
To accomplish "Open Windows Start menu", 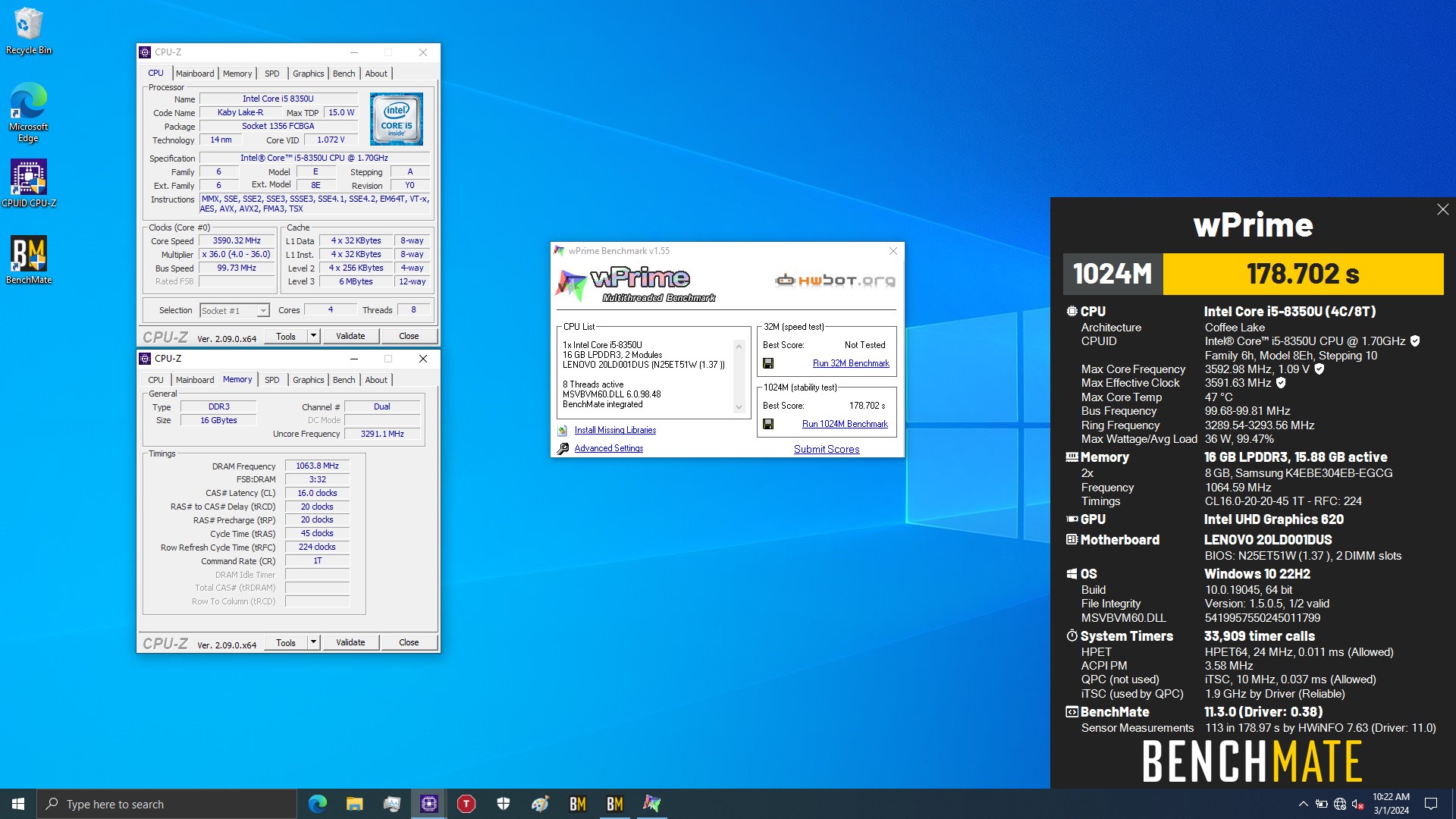I will point(18,804).
